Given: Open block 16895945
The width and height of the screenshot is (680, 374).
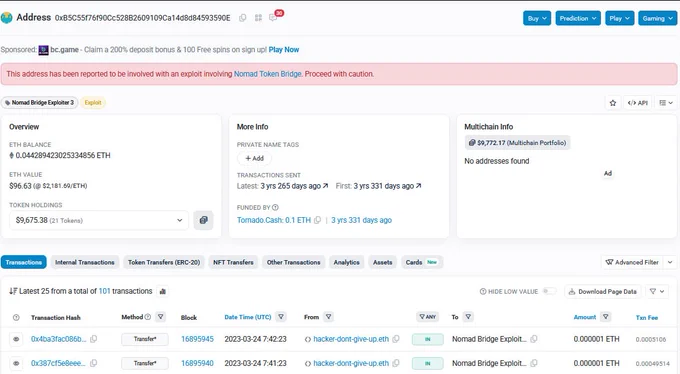Looking at the screenshot, I should tap(197, 339).
